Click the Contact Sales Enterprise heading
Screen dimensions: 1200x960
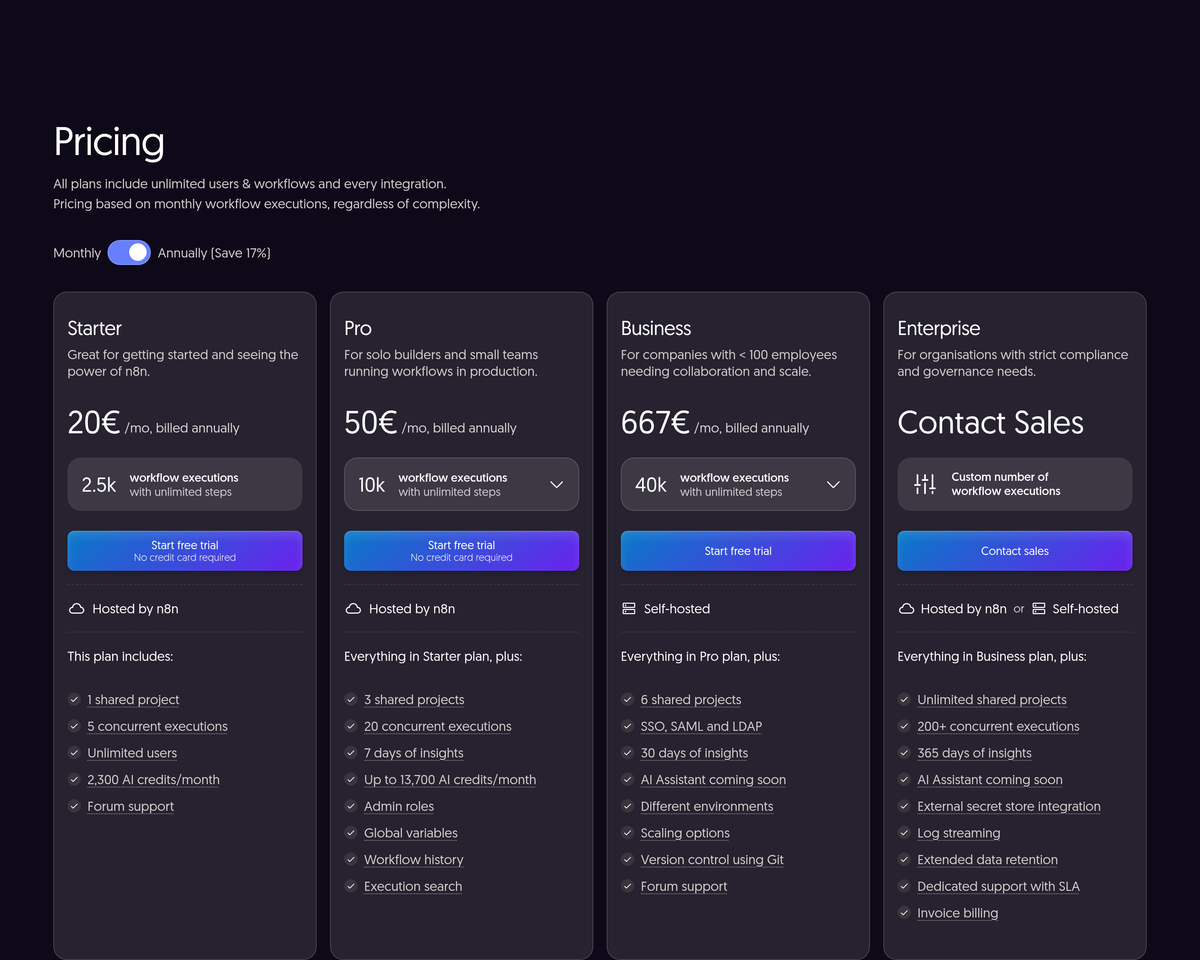(x=990, y=423)
